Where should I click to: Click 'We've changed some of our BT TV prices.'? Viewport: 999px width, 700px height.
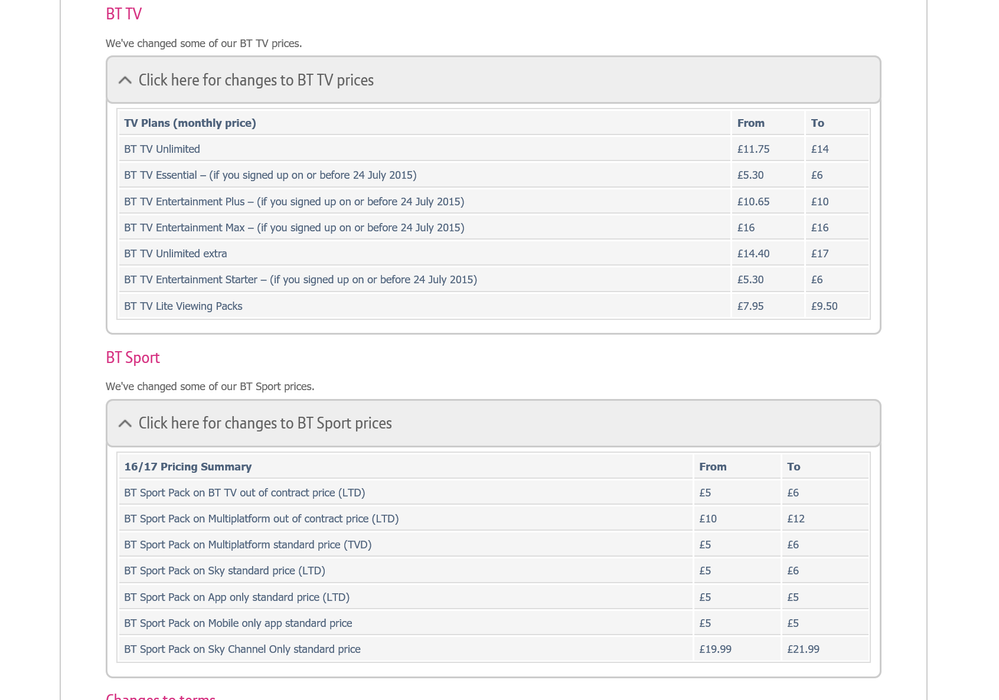tap(204, 43)
